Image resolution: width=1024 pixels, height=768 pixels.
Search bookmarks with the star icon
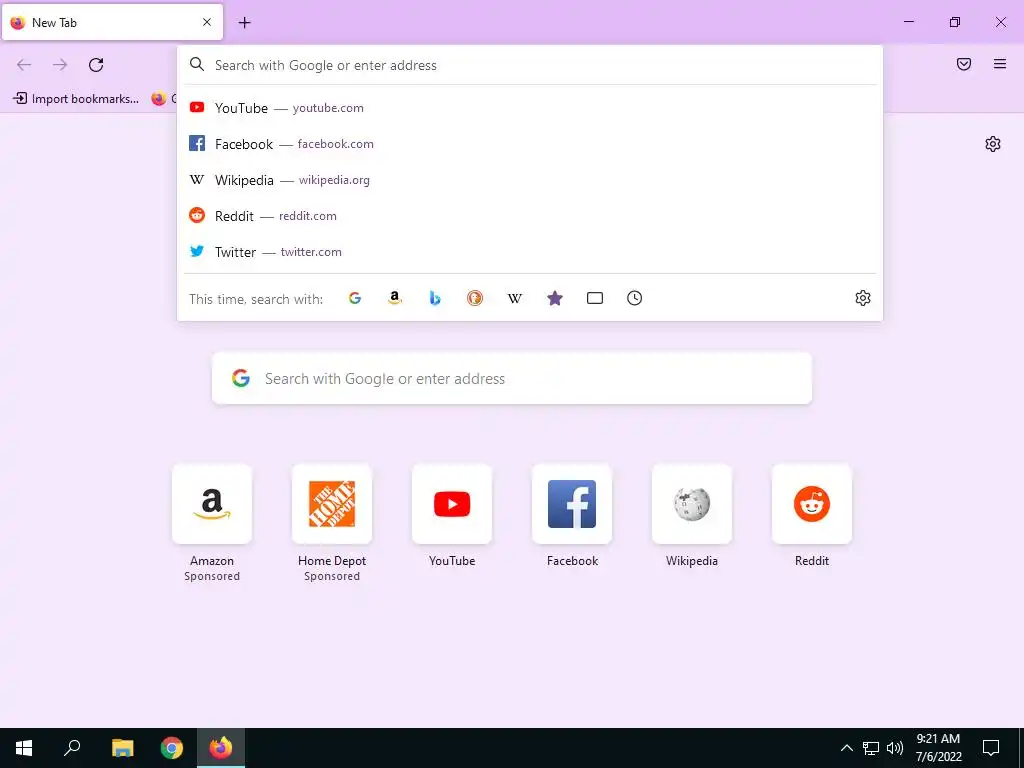[x=554, y=298]
